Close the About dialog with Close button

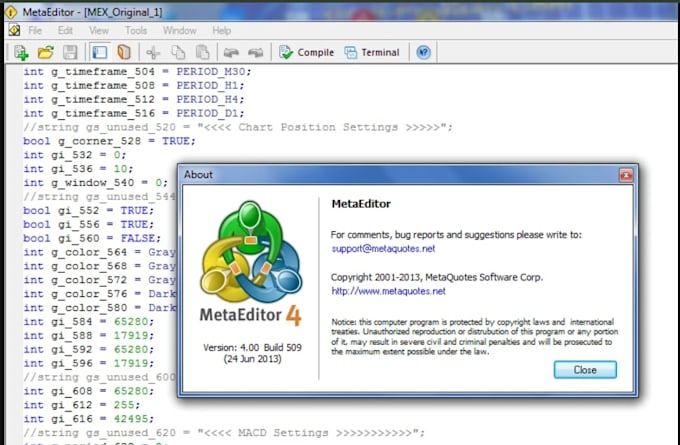(x=585, y=370)
